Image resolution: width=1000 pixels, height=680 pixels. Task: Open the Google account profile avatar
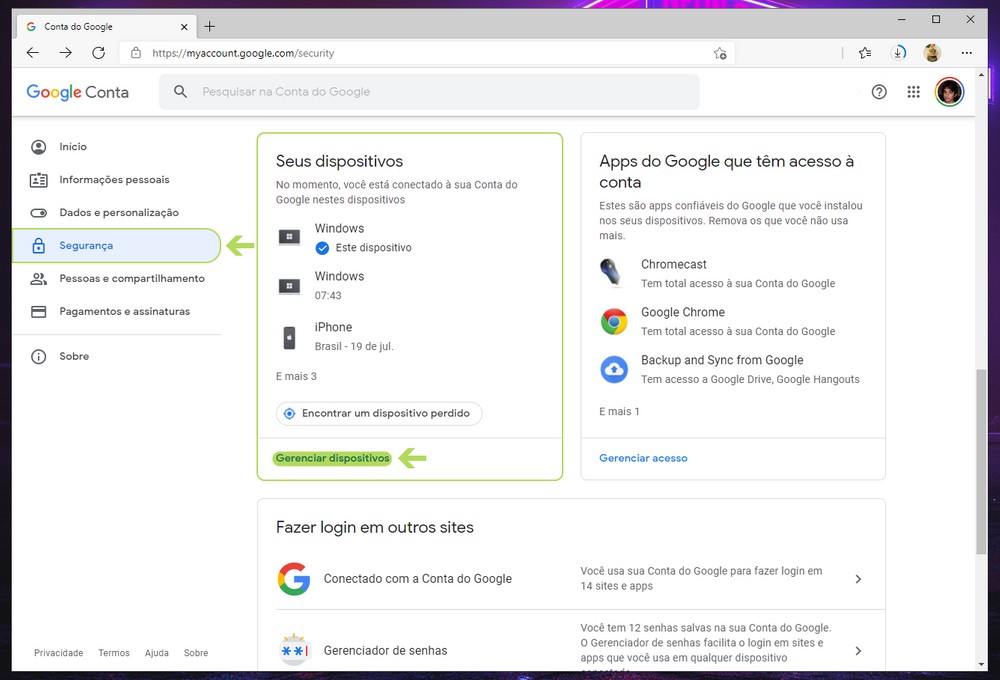[x=949, y=92]
